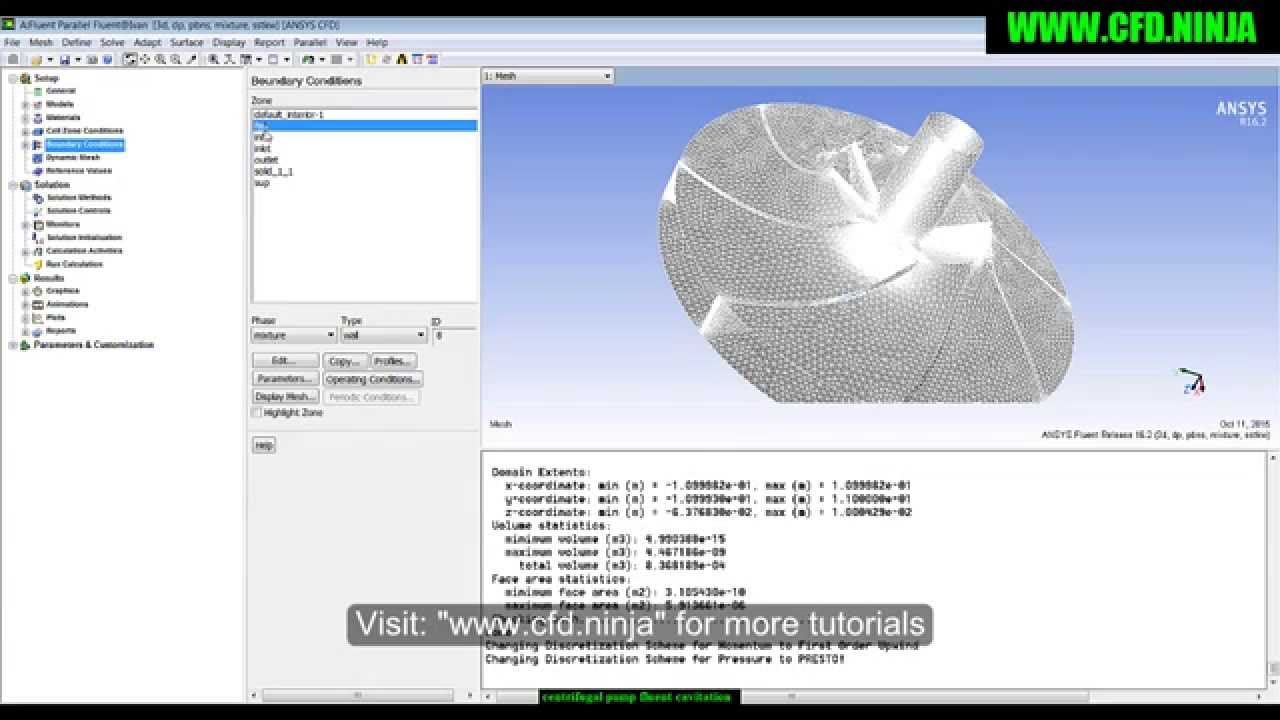The width and height of the screenshot is (1280, 720).
Task: Expand the Parameters & Customization node
Action: 13,345
